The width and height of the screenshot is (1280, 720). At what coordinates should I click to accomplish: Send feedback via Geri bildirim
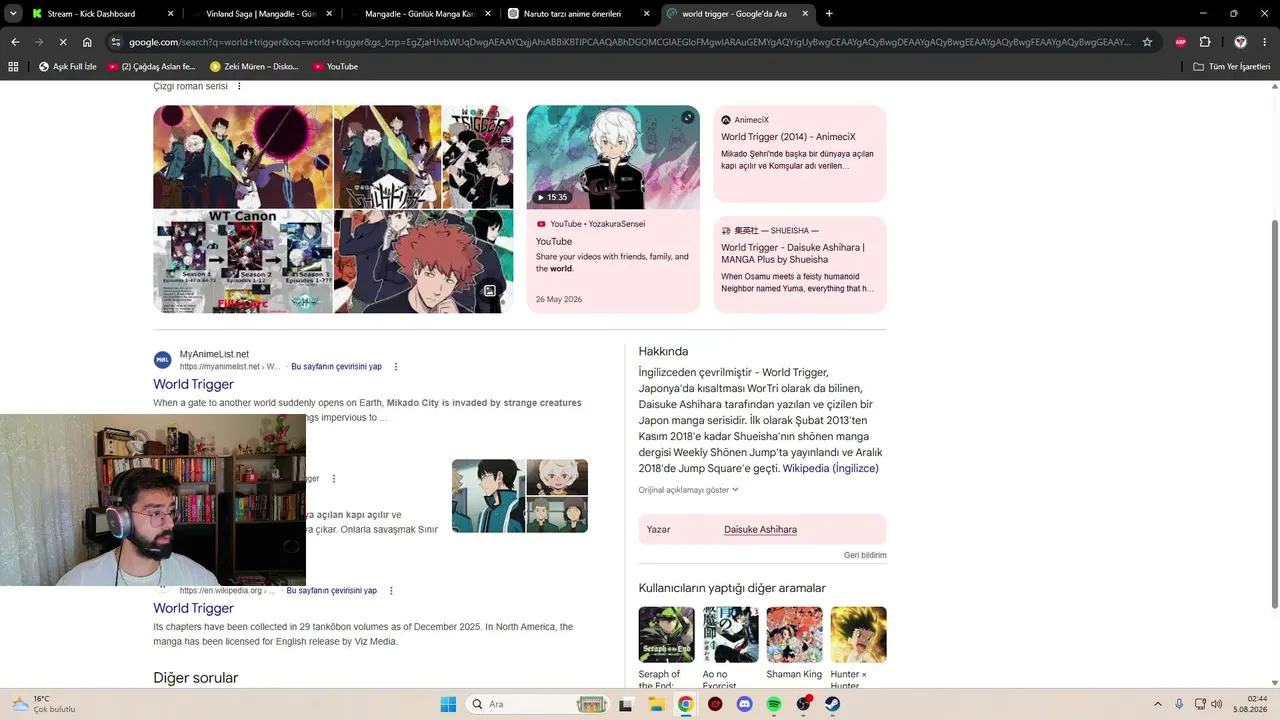[865, 555]
